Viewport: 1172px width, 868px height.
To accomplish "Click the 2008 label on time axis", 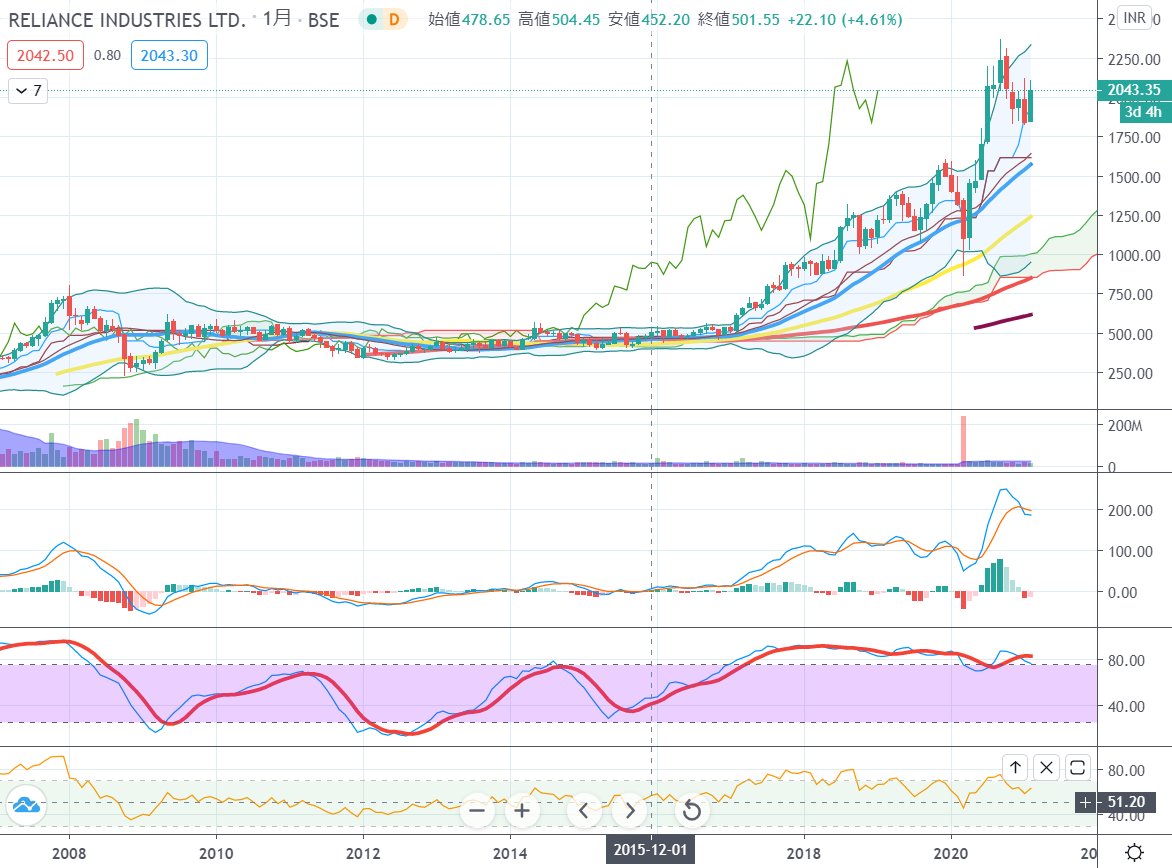I will 69,853.
